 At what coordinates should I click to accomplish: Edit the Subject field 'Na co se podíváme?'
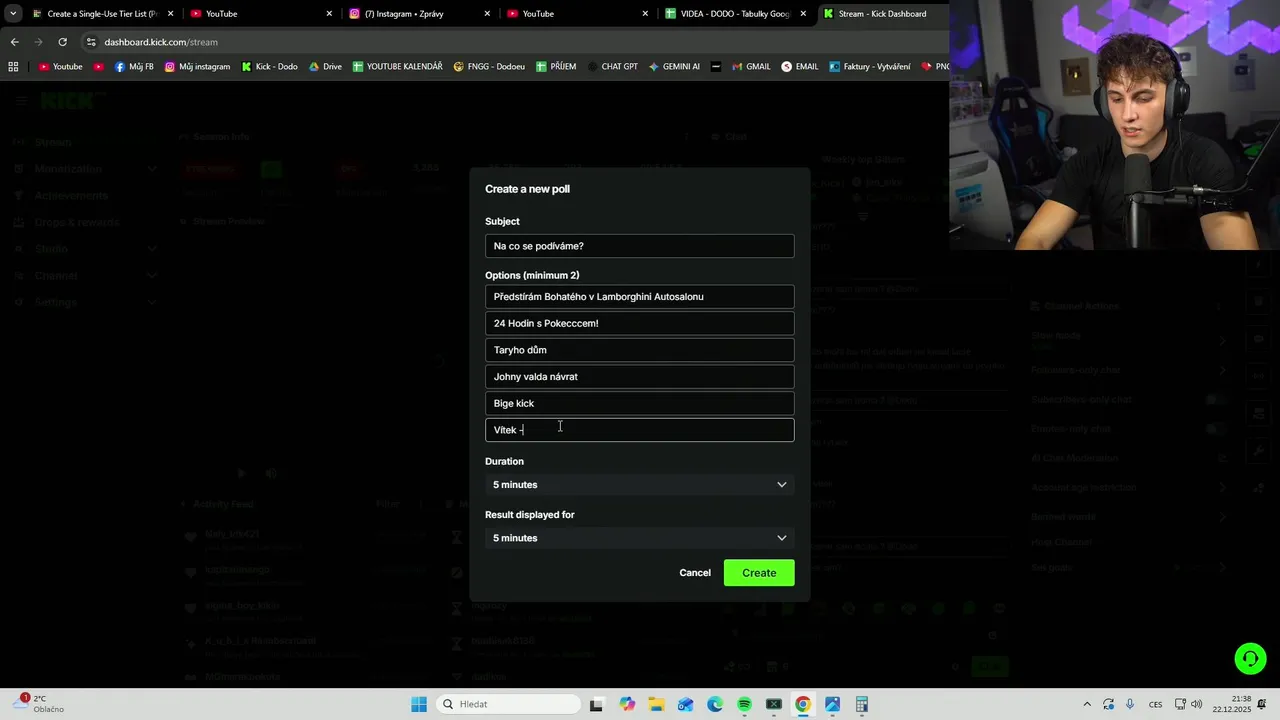click(640, 246)
